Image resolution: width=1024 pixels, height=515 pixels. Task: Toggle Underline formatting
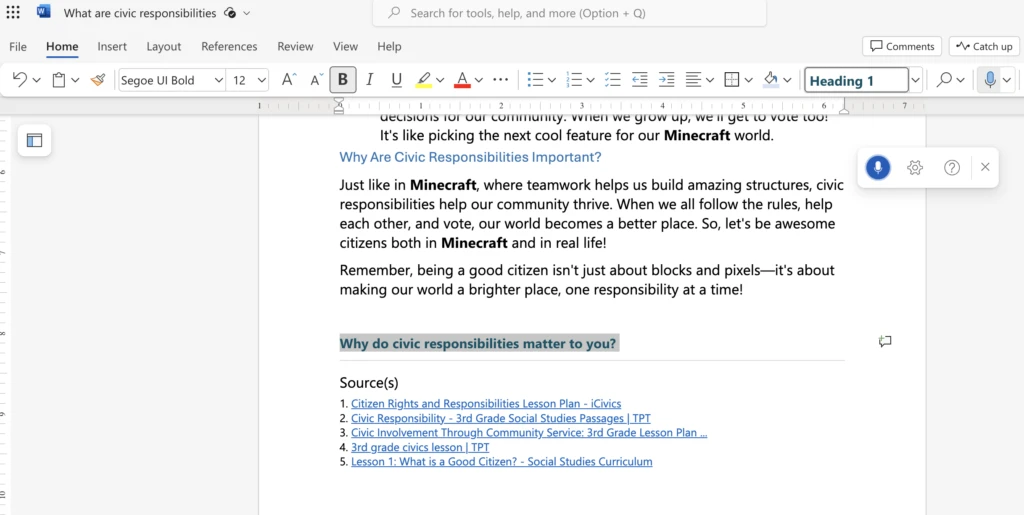point(396,80)
